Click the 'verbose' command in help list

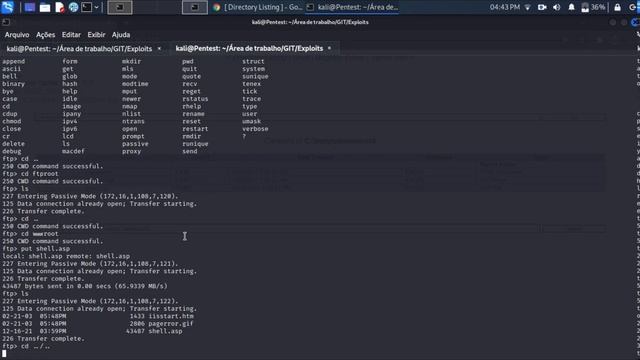coord(255,129)
